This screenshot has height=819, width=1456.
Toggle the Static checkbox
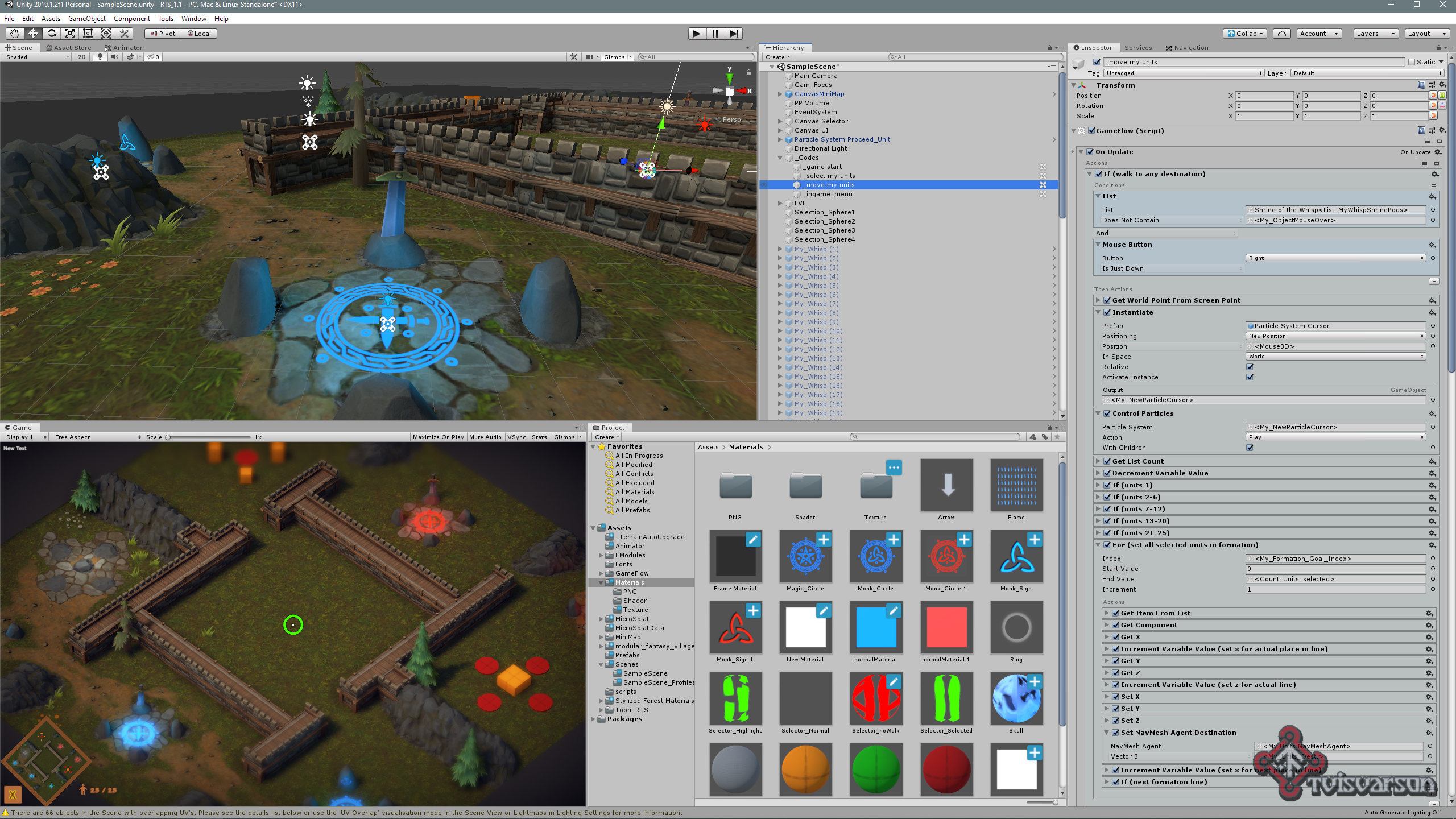point(1412,62)
